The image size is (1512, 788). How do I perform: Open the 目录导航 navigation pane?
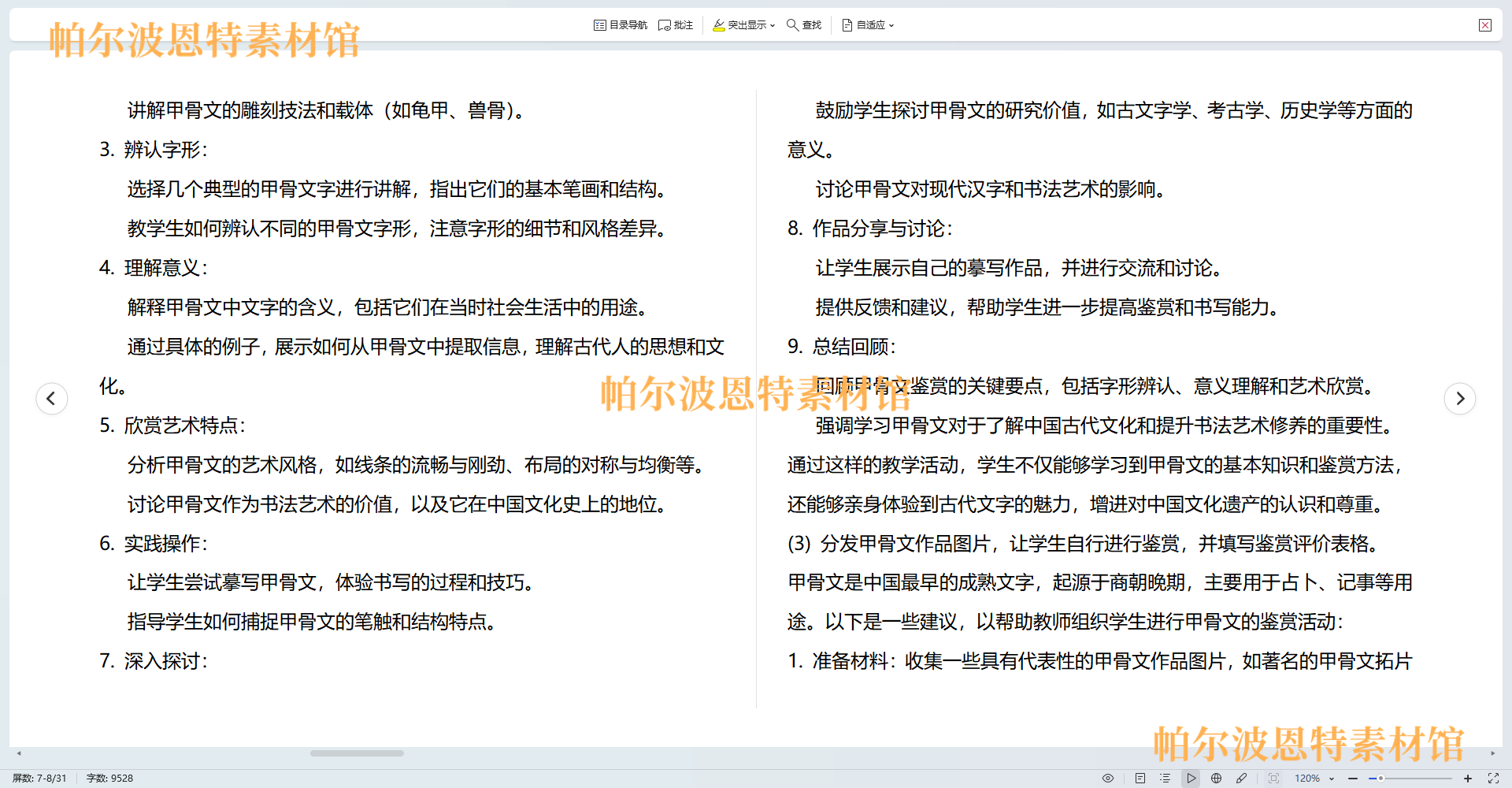(x=621, y=25)
